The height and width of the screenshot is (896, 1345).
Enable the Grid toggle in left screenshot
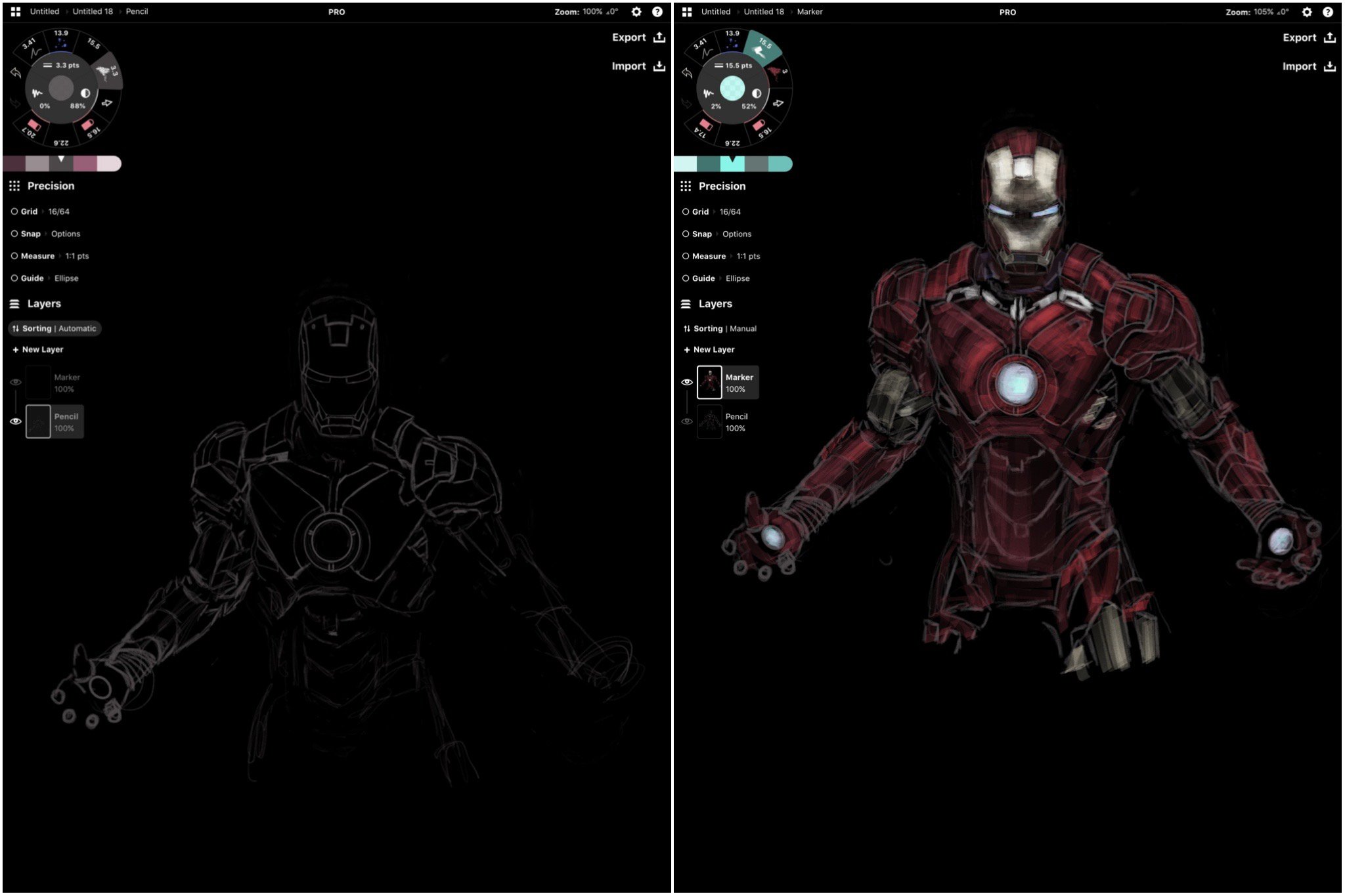pos(14,211)
